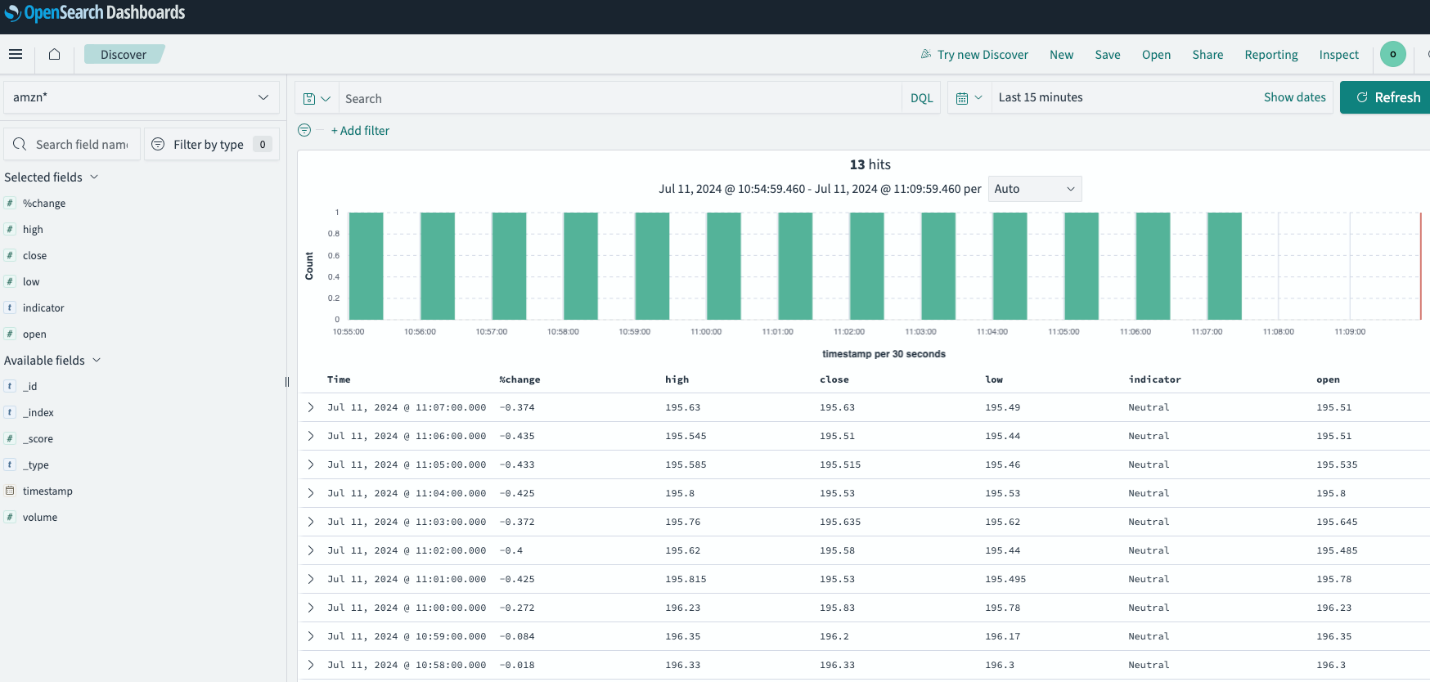This screenshot has width=1430, height=682.
Task: Click the Add filter link
Action: (x=360, y=131)
